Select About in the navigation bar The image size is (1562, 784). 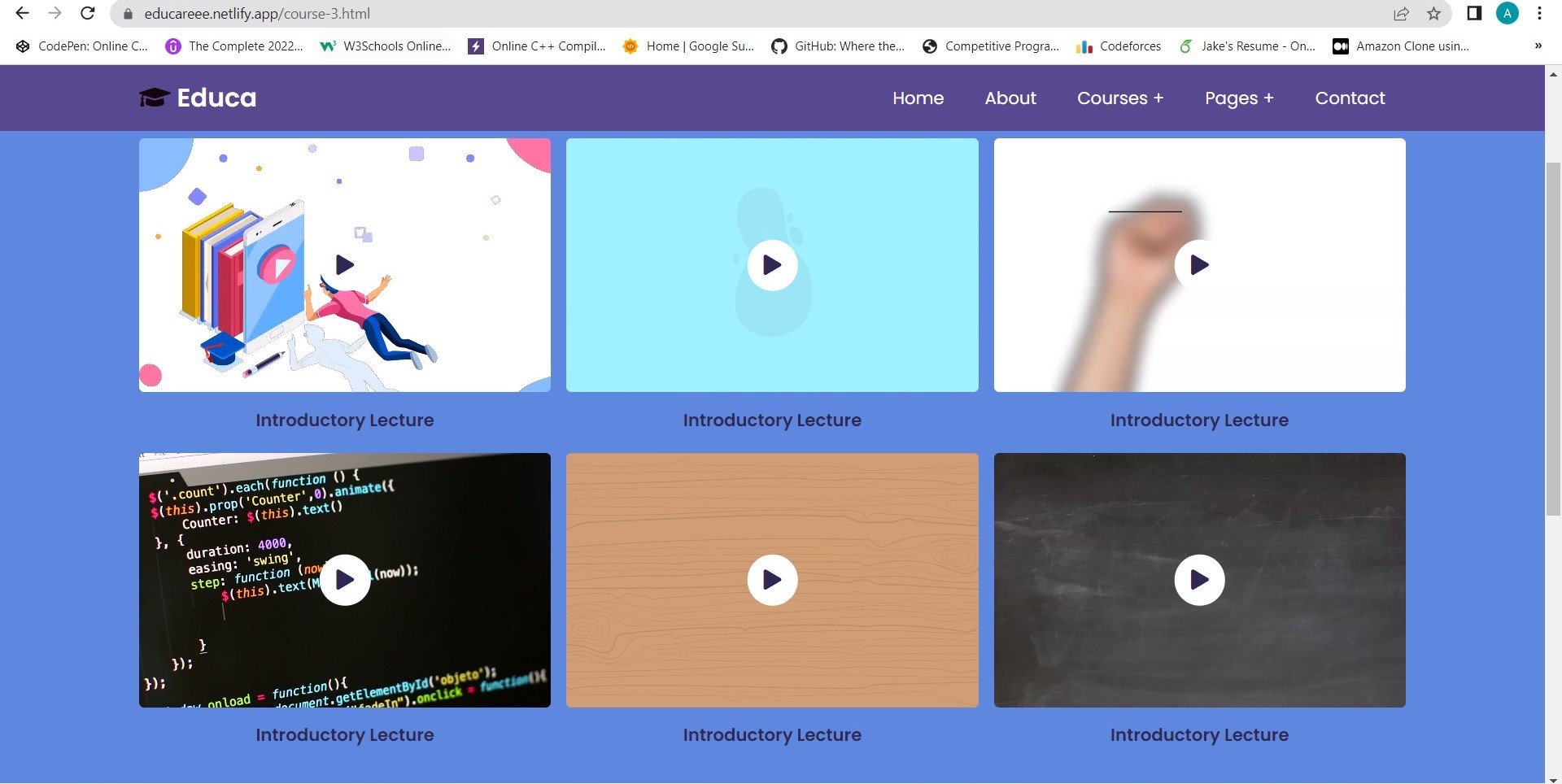[x=1010, y=98]
